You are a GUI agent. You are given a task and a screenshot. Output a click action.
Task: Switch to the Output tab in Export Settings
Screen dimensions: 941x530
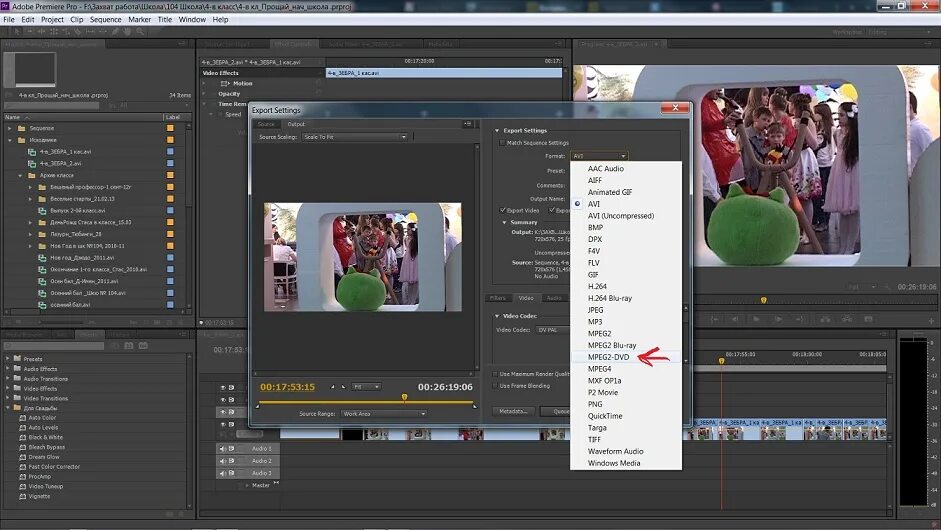[296, 124]
